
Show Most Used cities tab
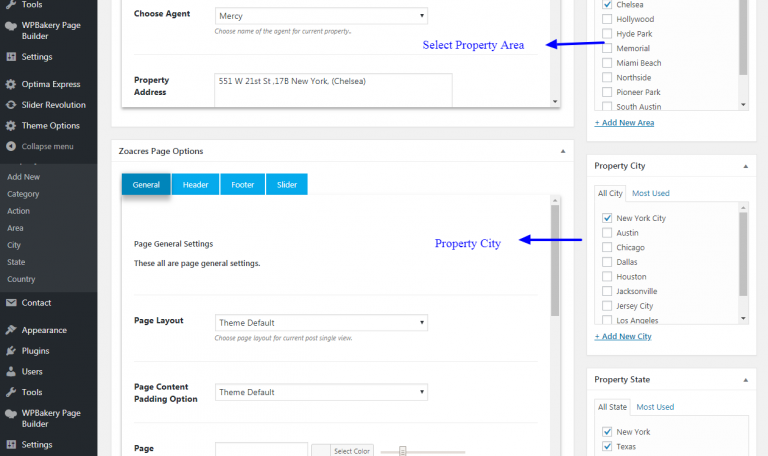tap(650, 193)
